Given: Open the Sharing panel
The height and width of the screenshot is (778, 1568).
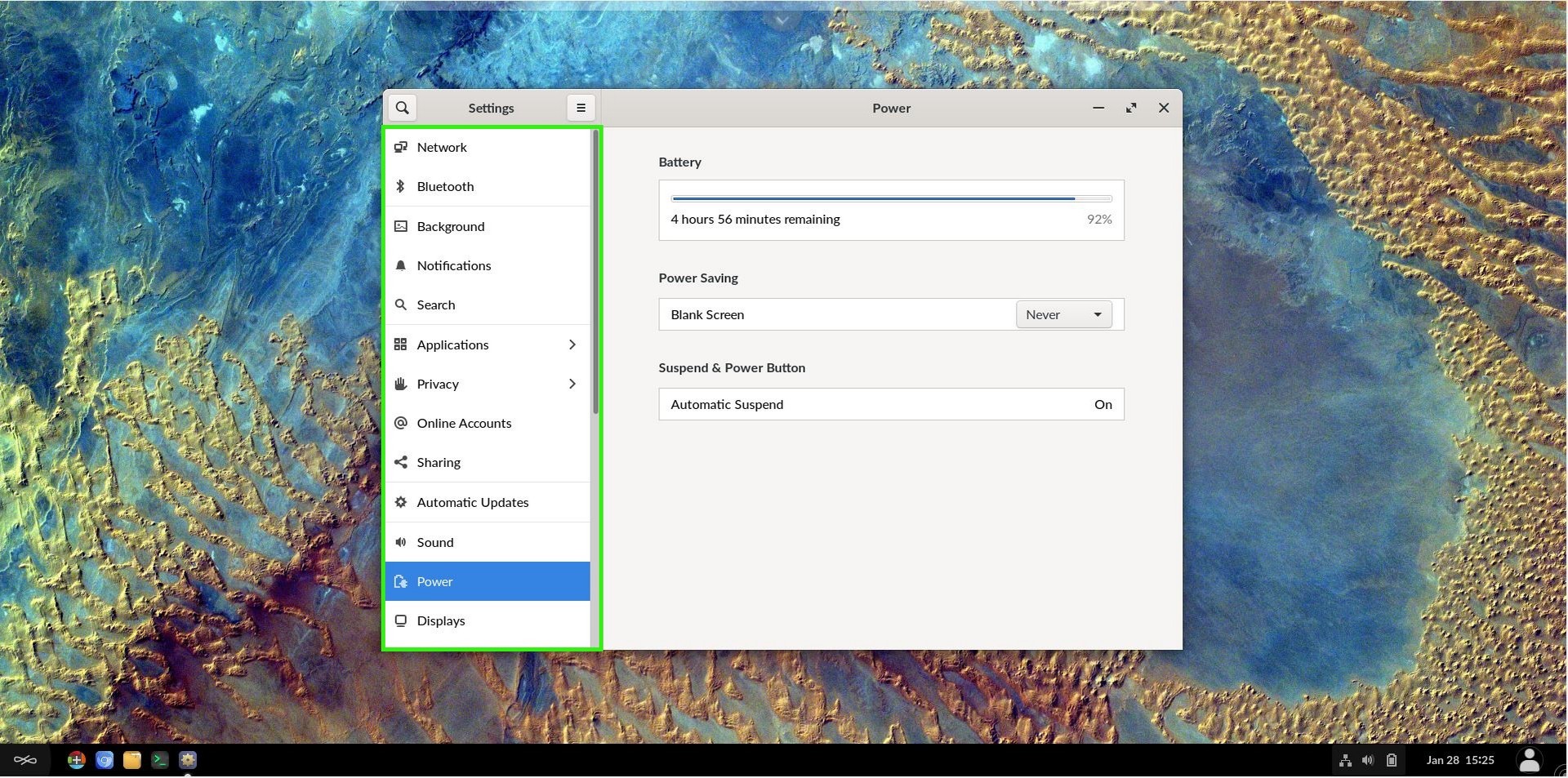Looking at the screenshot, I should coord(488,462).
